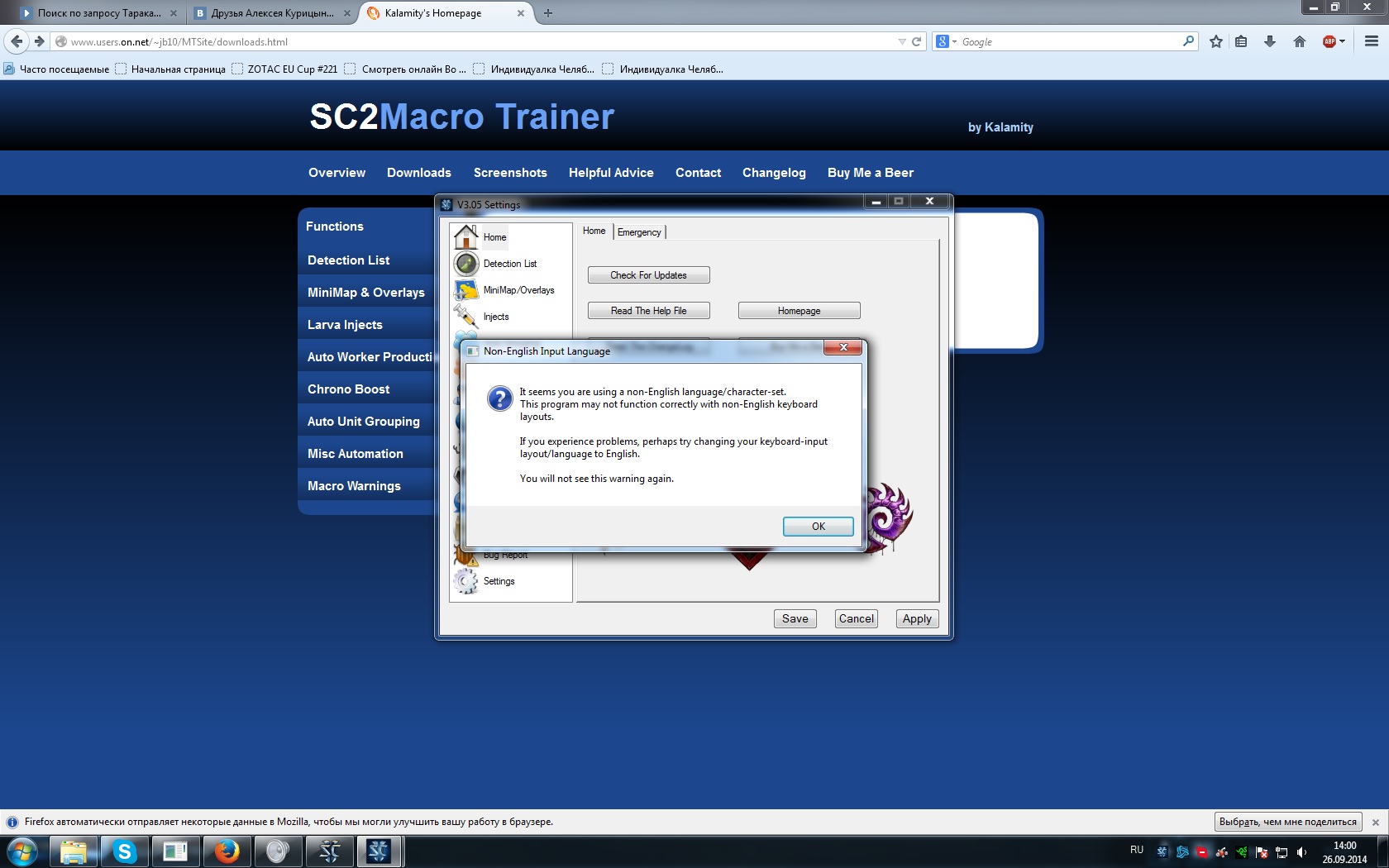Open the Downloads page in site navigation
This screenshot has width=1389, height=868.
[x=419, y=173]
